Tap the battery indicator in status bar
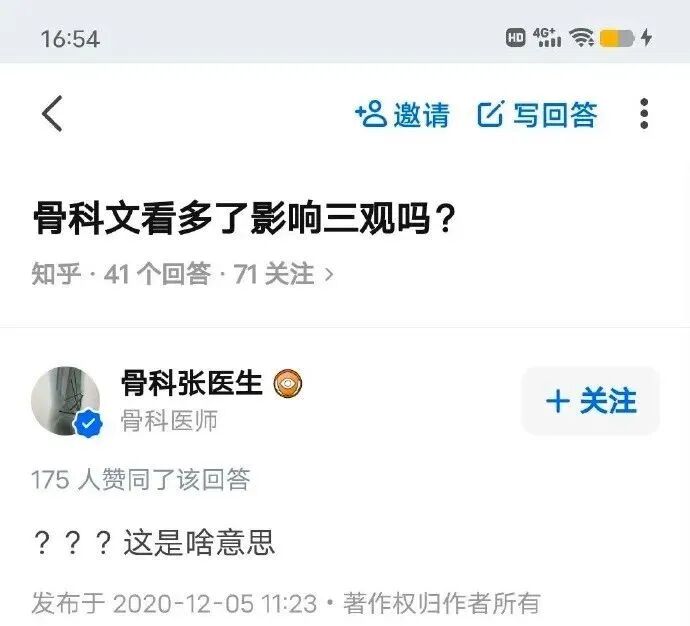Screen dimensions: 690x626 [617, 38]
